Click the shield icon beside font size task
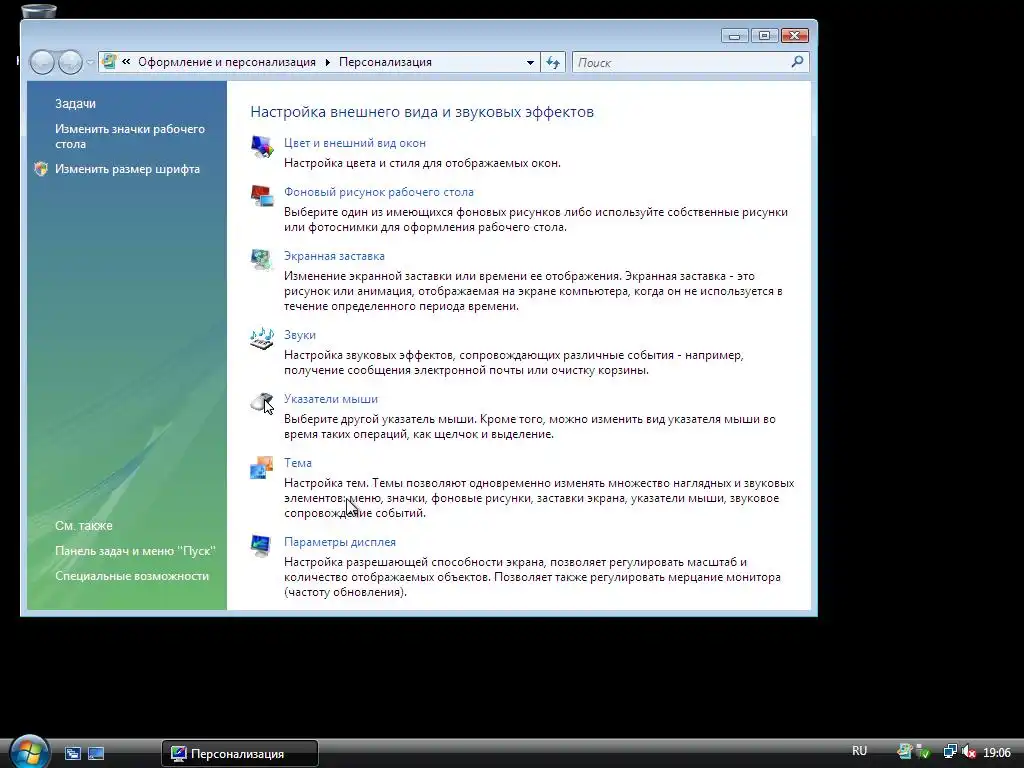The height and width of the screenshot is (768, 1024). click(41, 169)
